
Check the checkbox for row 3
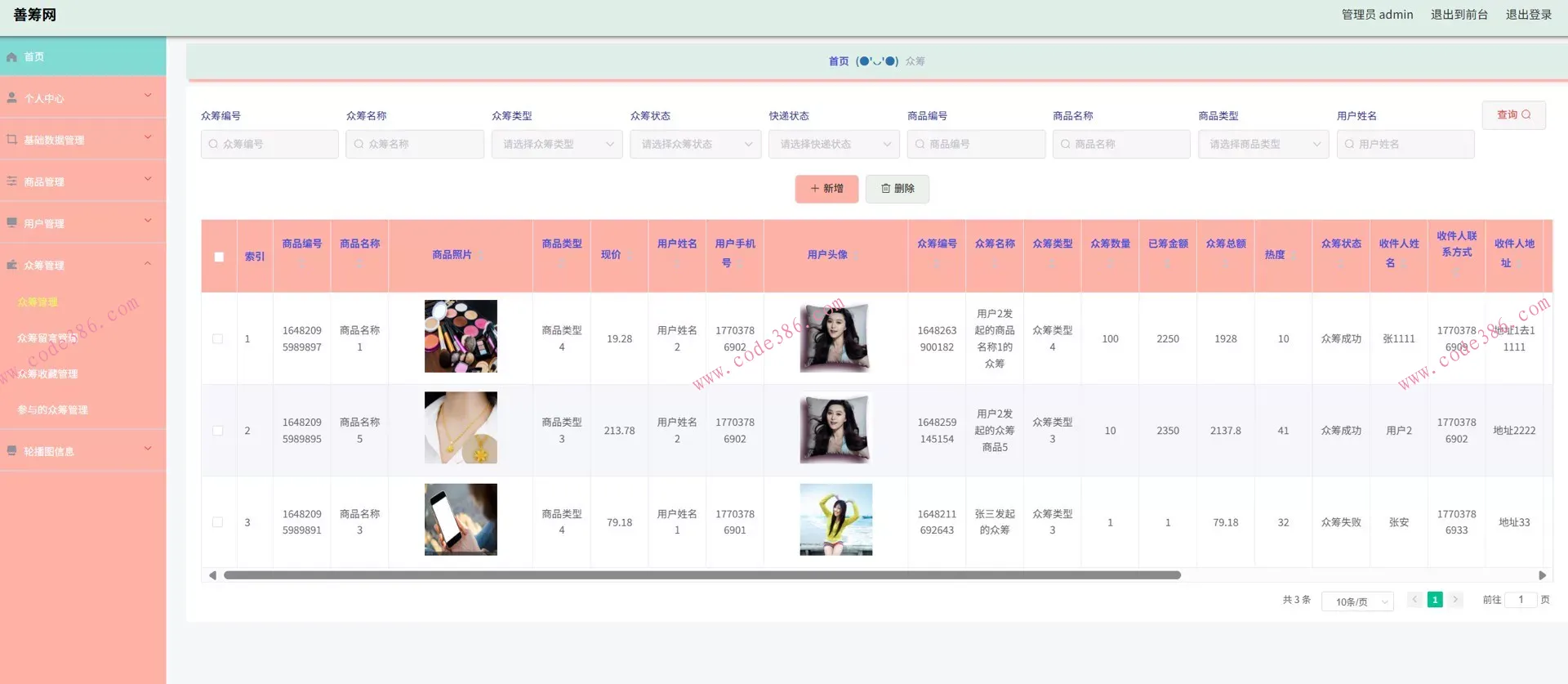(x=217, y=522)
